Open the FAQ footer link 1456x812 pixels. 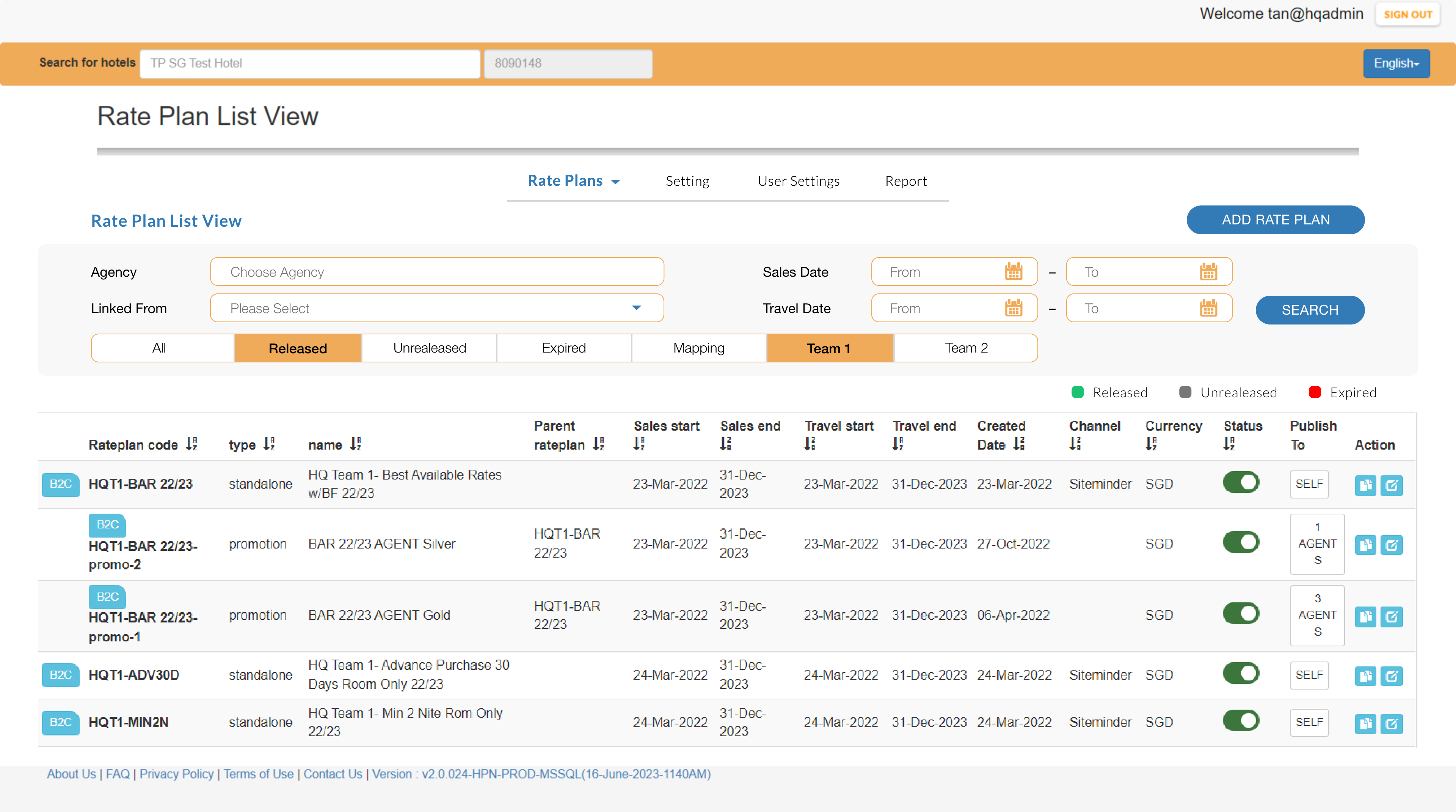(x=118, y=774)
